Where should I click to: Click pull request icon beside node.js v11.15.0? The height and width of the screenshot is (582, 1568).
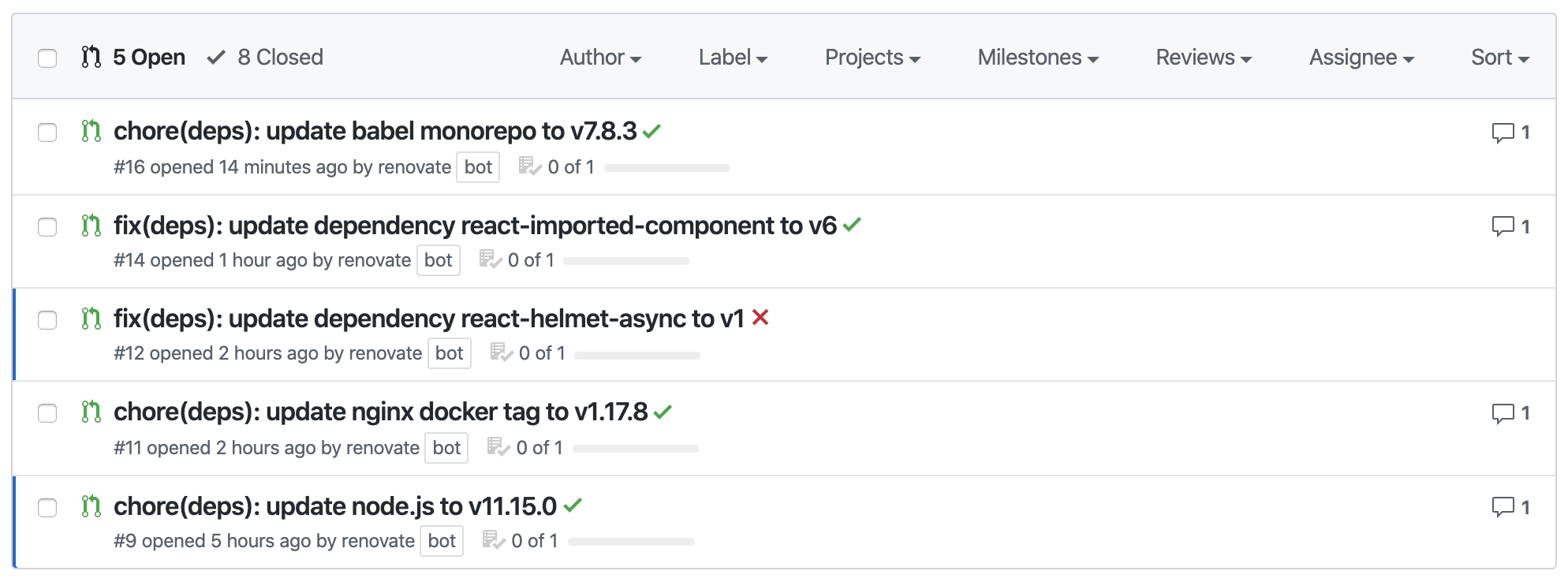[91, 506]
